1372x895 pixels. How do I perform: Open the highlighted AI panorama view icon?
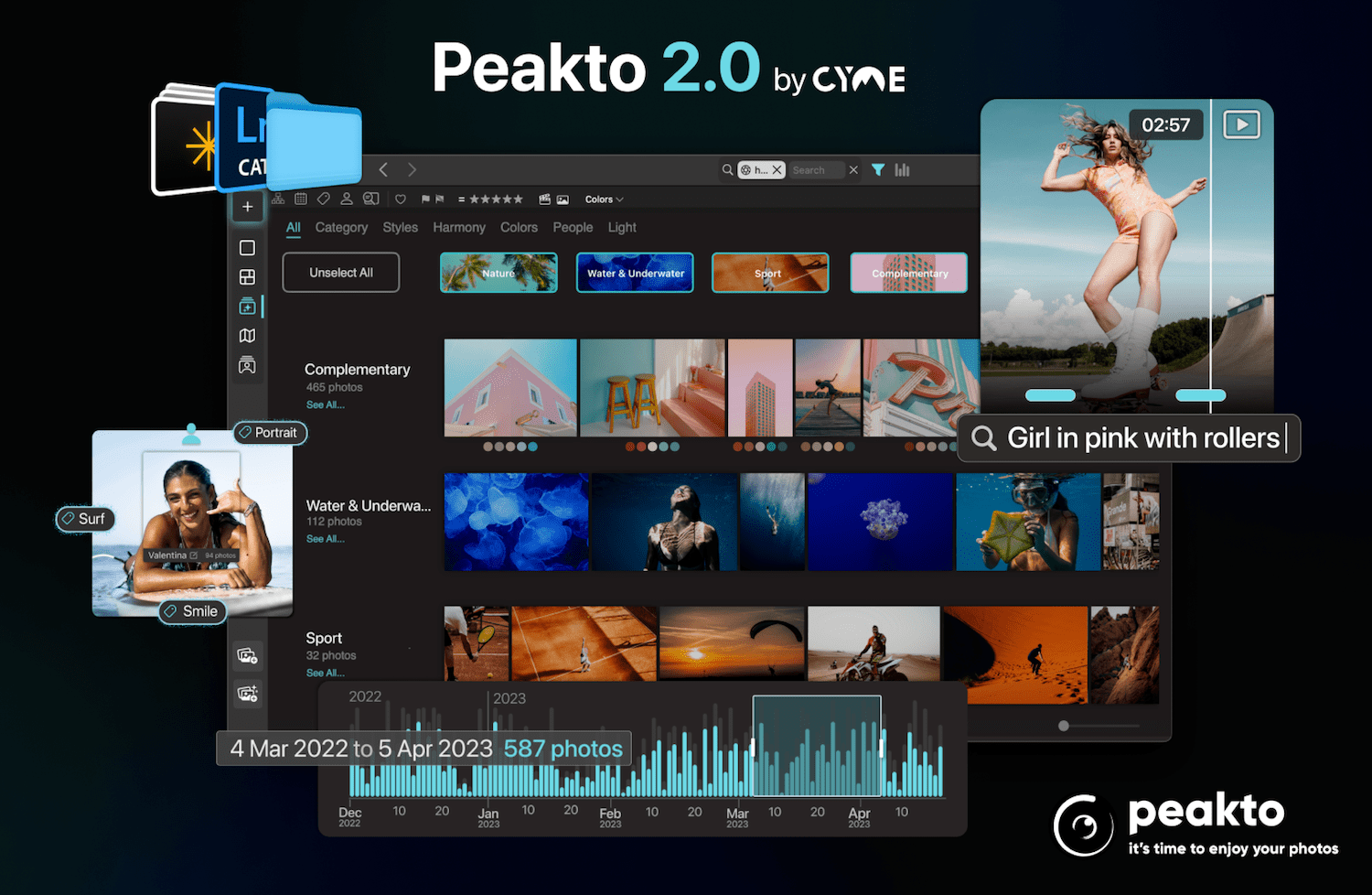coord(247,307)
